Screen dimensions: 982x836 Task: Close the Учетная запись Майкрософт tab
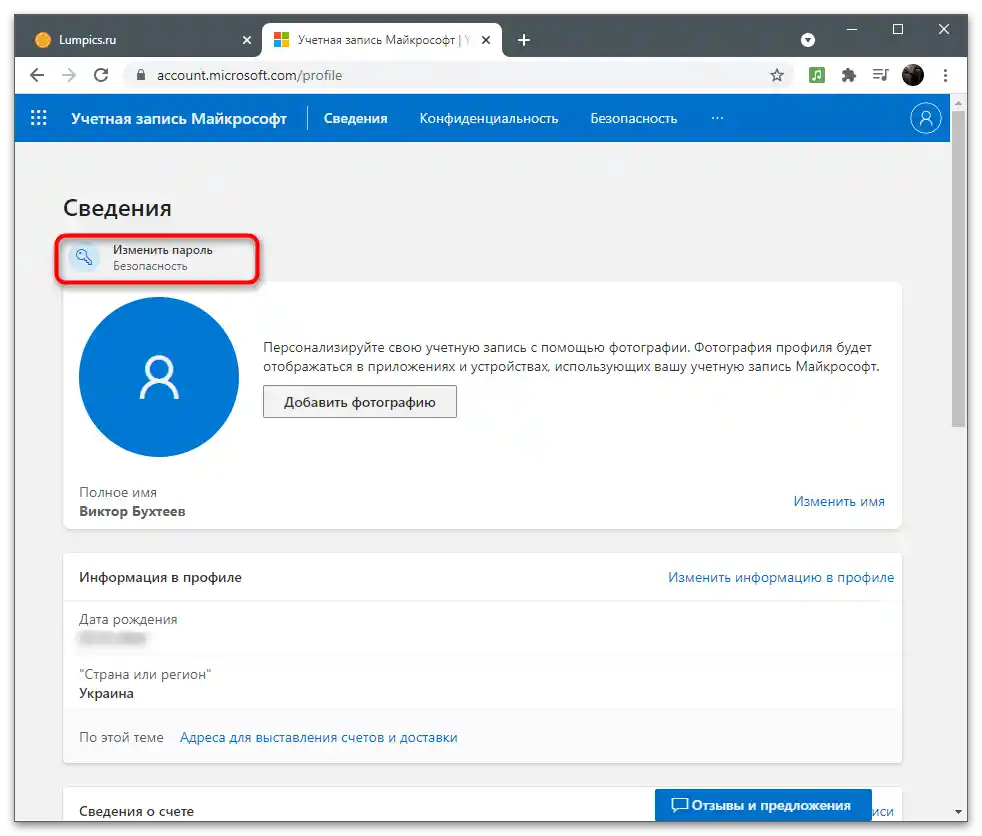486,40
